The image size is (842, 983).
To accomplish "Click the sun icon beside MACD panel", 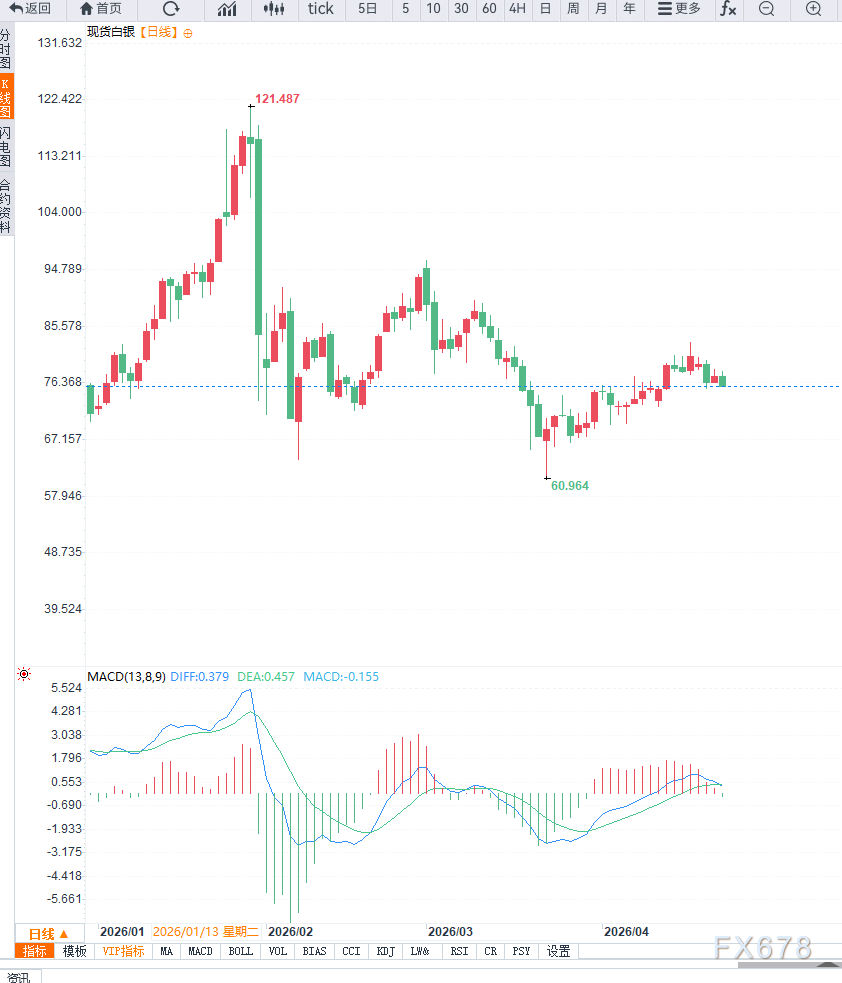I will pos(24,675).
